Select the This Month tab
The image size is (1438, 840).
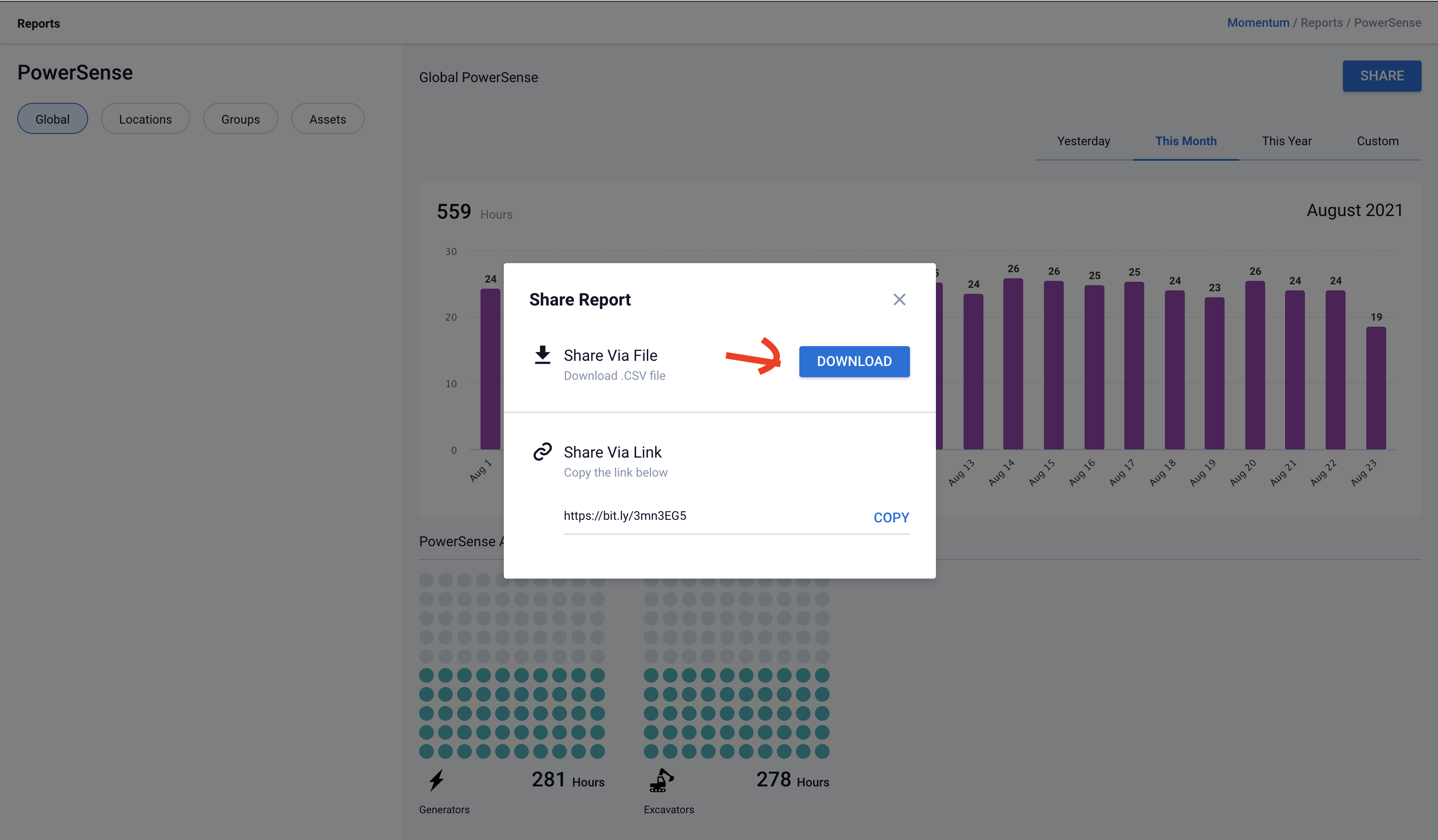1185,141
